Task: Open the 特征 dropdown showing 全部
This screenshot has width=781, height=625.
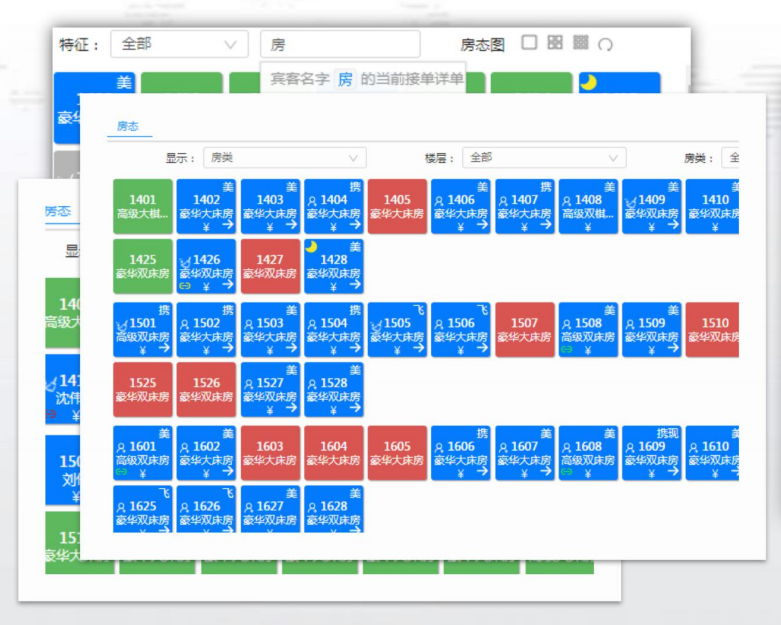Action: click(179, 44)
